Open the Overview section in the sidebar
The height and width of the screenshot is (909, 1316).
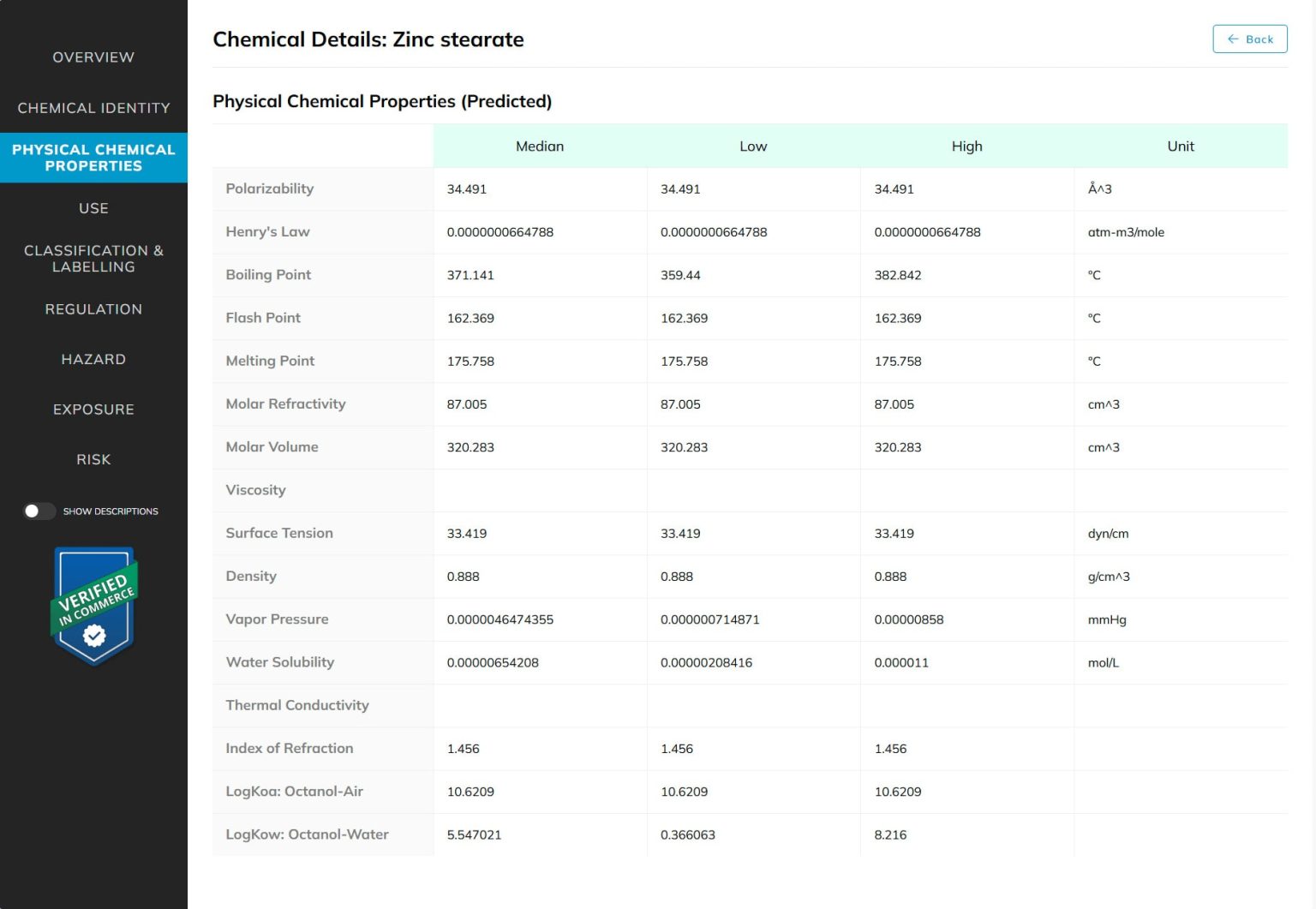point(93,57)
